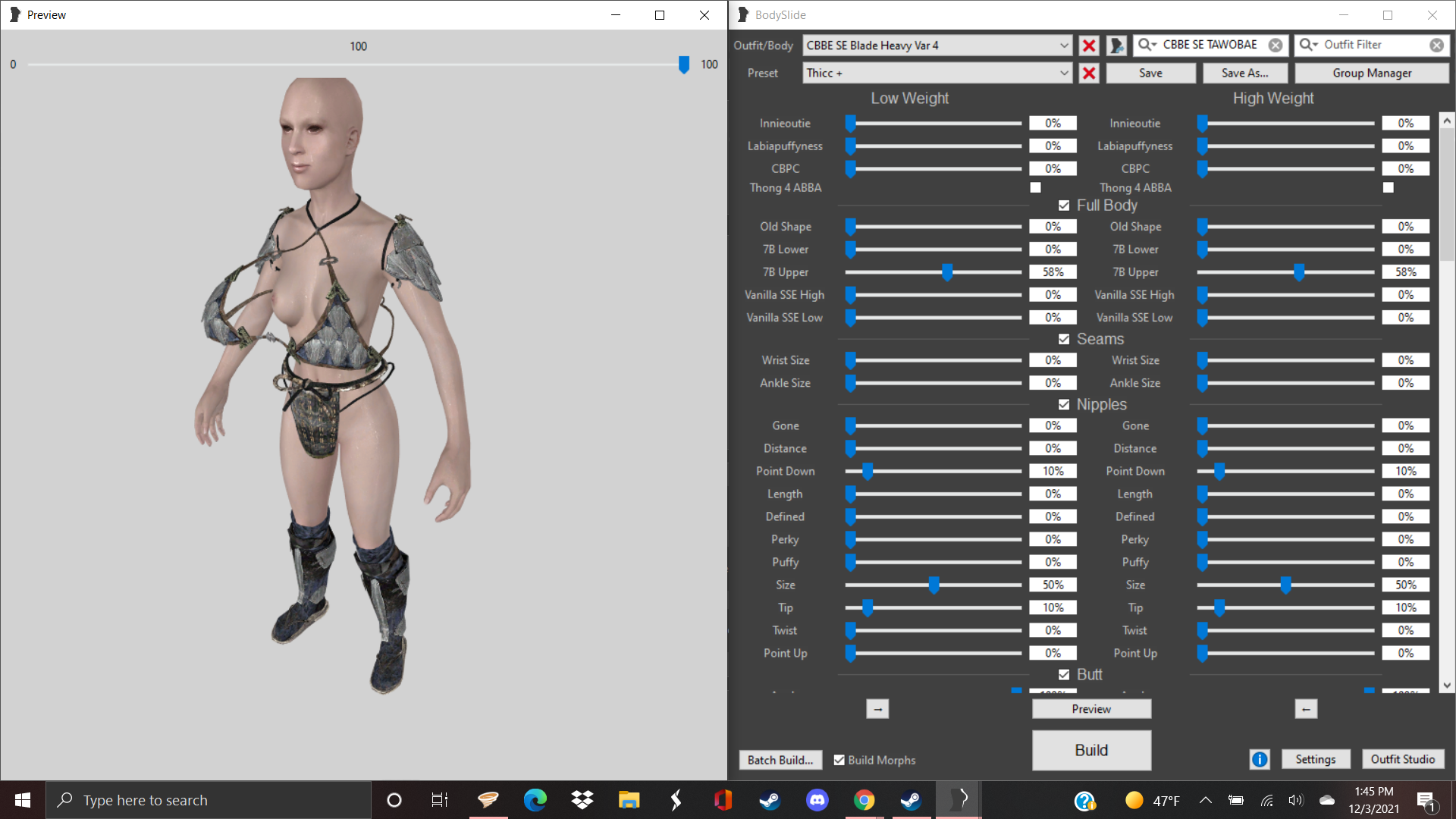Show hidden system tray icons
1456x819 pixels.
coord(1205,800)
